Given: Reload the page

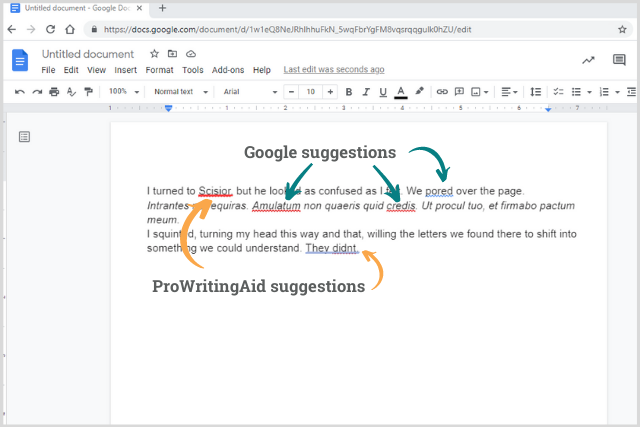Looking at the screenshot, I should 50,29.
